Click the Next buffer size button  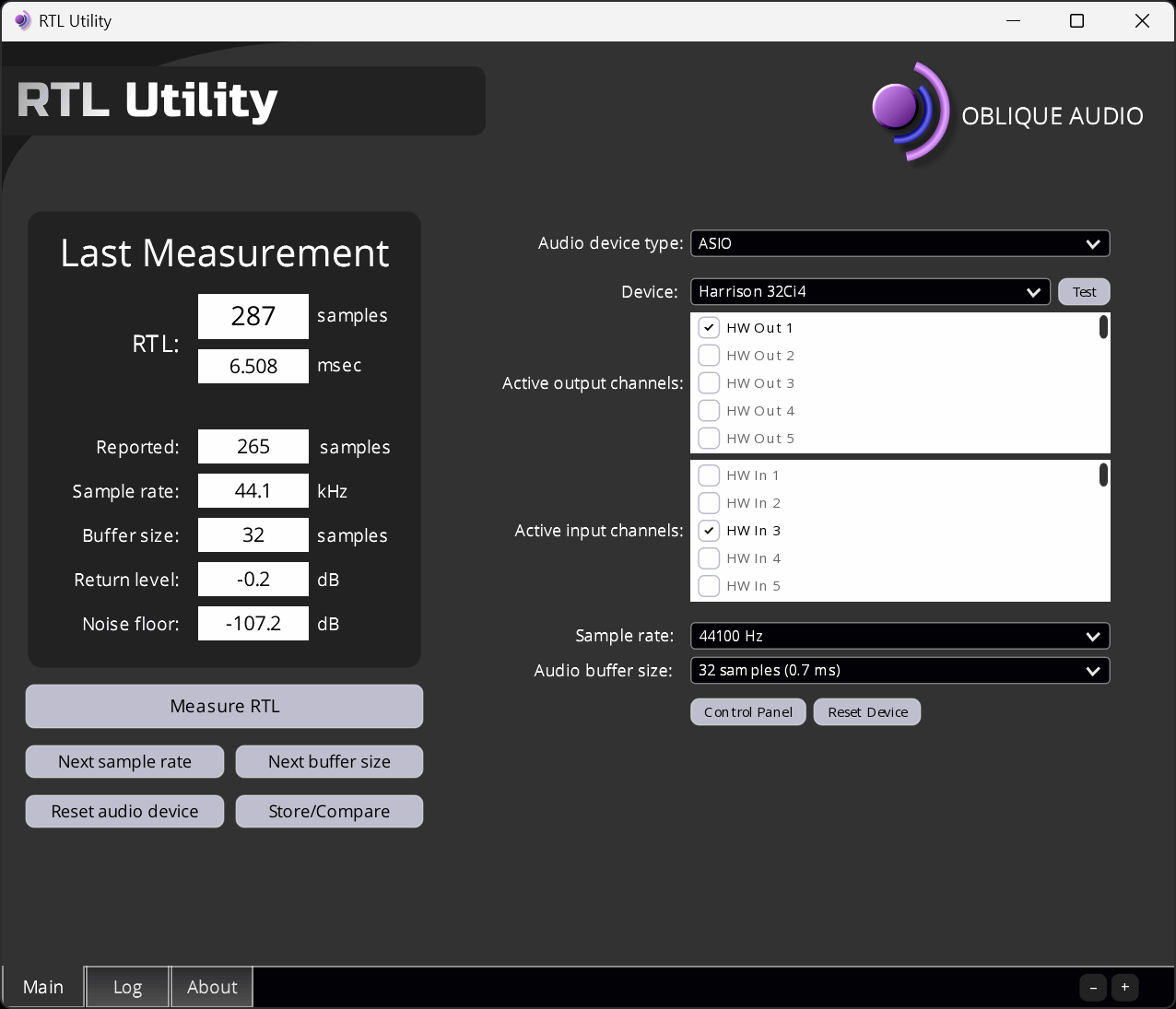(x=329, y=761)
